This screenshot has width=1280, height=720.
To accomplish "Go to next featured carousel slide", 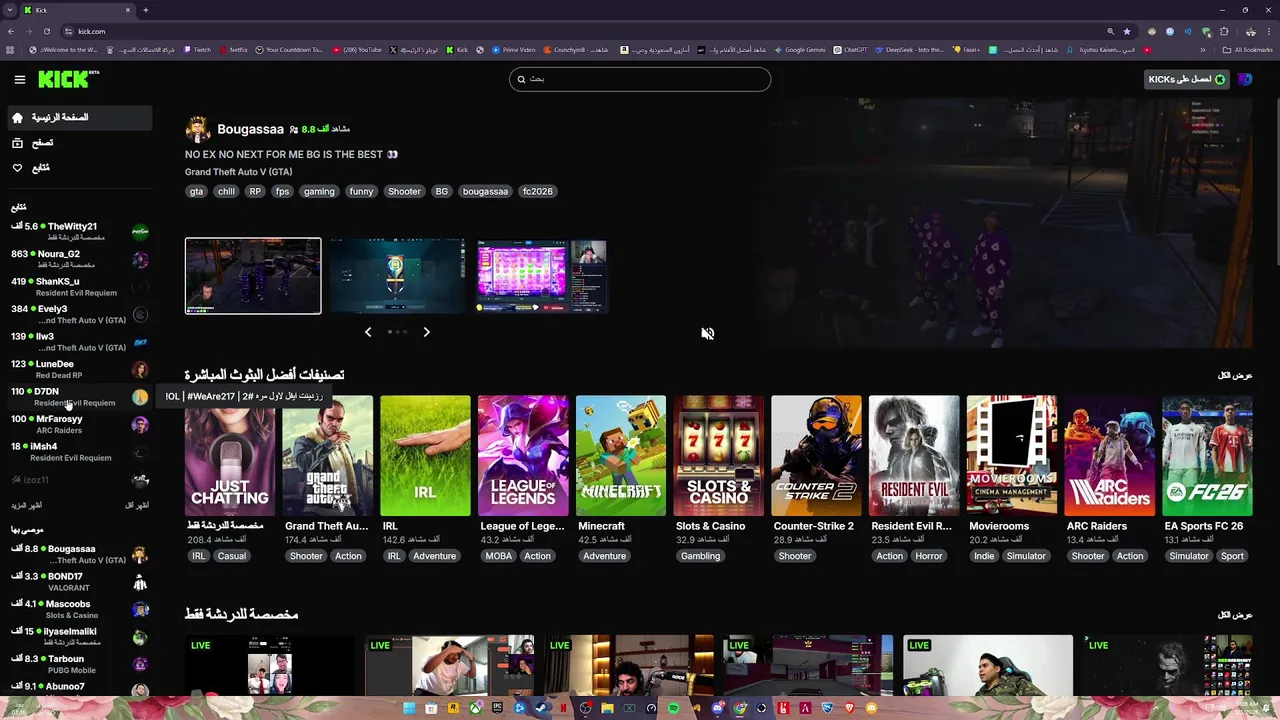I will coord(426,332).
